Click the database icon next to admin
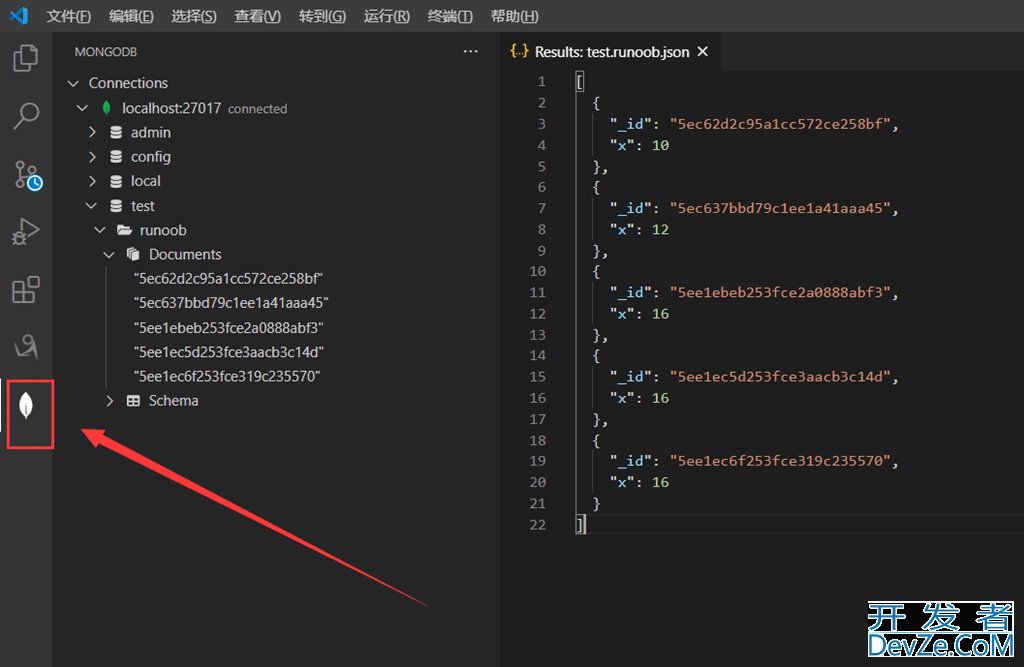1024x667 pixels. [x=116, y=133]
